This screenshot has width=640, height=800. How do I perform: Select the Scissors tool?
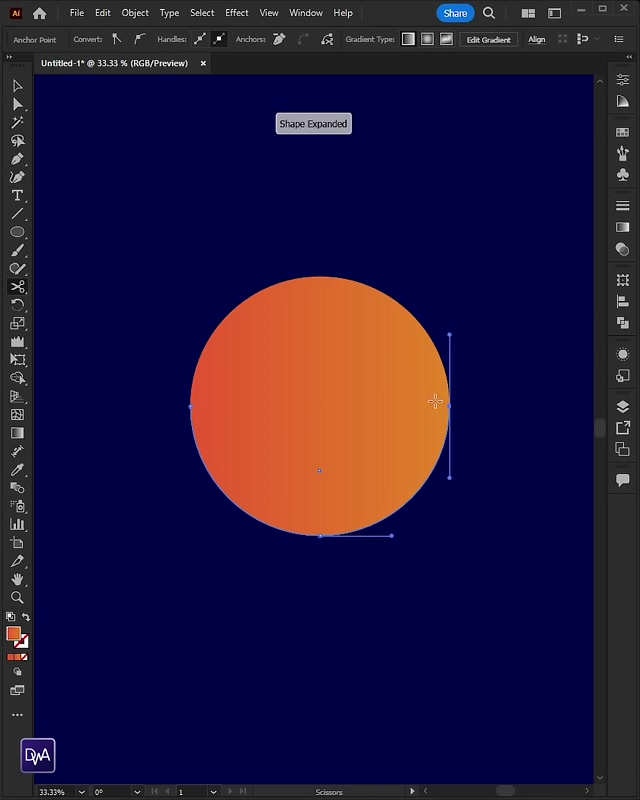pos(17,287)
